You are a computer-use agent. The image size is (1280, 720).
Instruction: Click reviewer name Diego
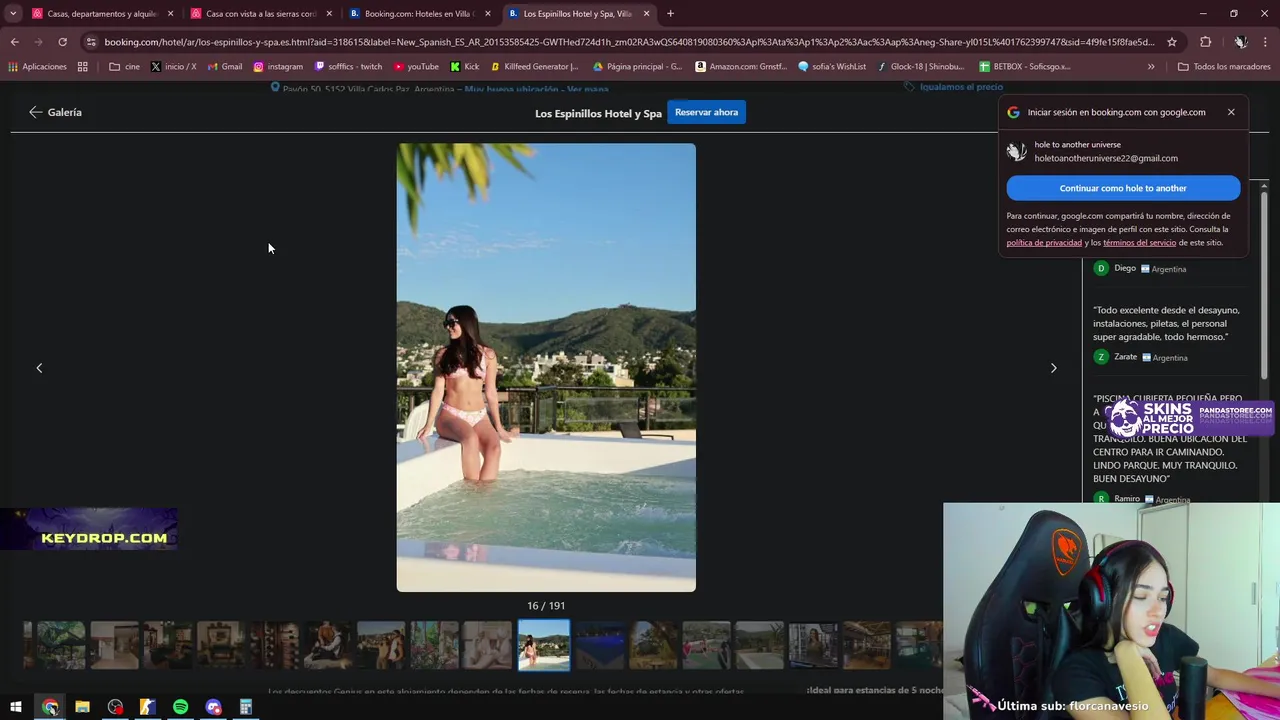coord(1125,268)
